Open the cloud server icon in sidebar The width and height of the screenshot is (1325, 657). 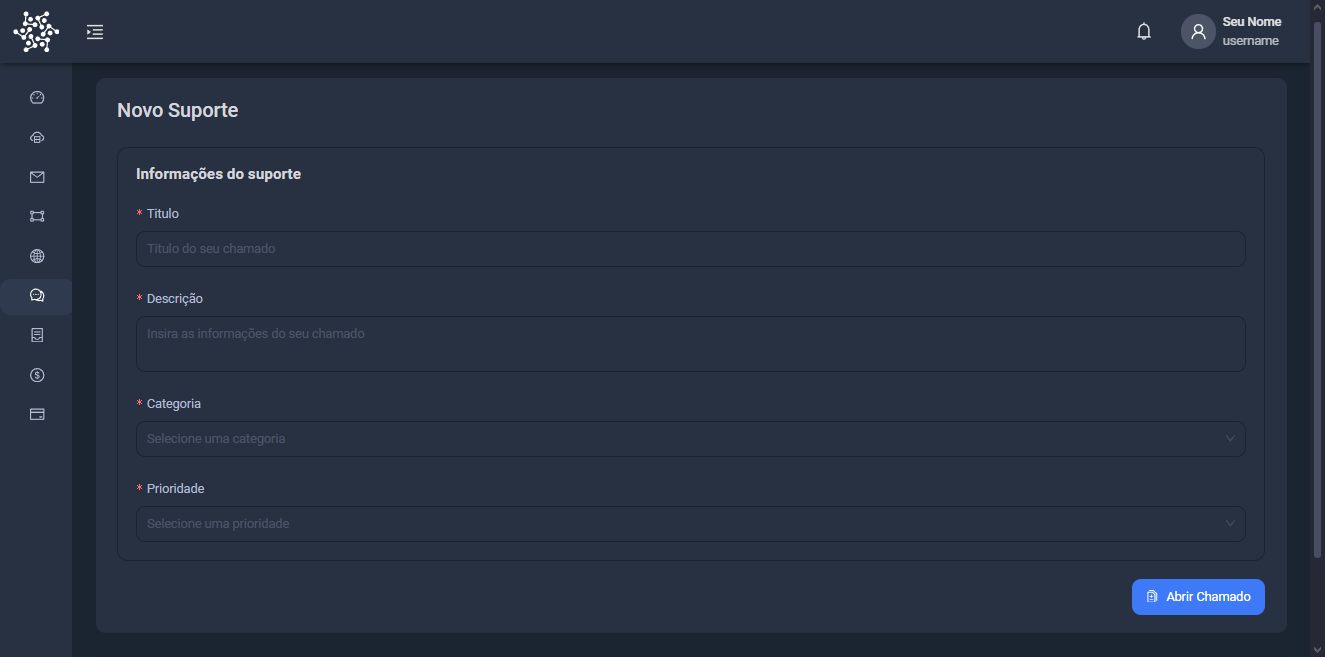pyautogui.click(x=37, y=137)
